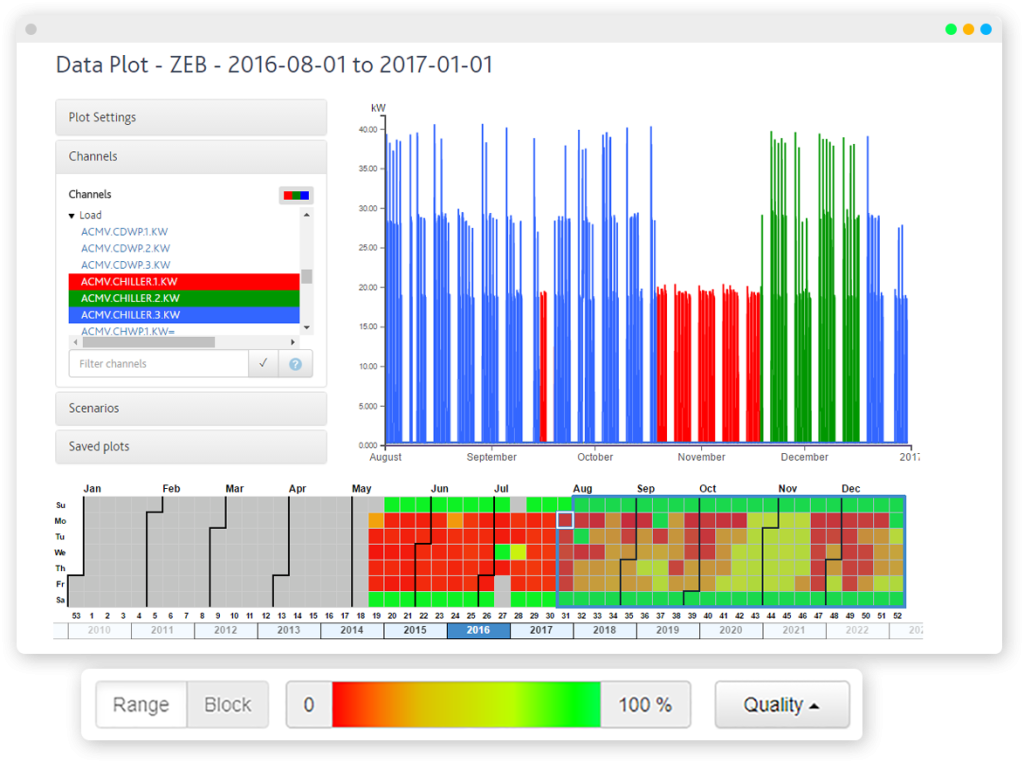Click the red-to-green quality gradient bar

pyautogui.click(x=465, y=705)
